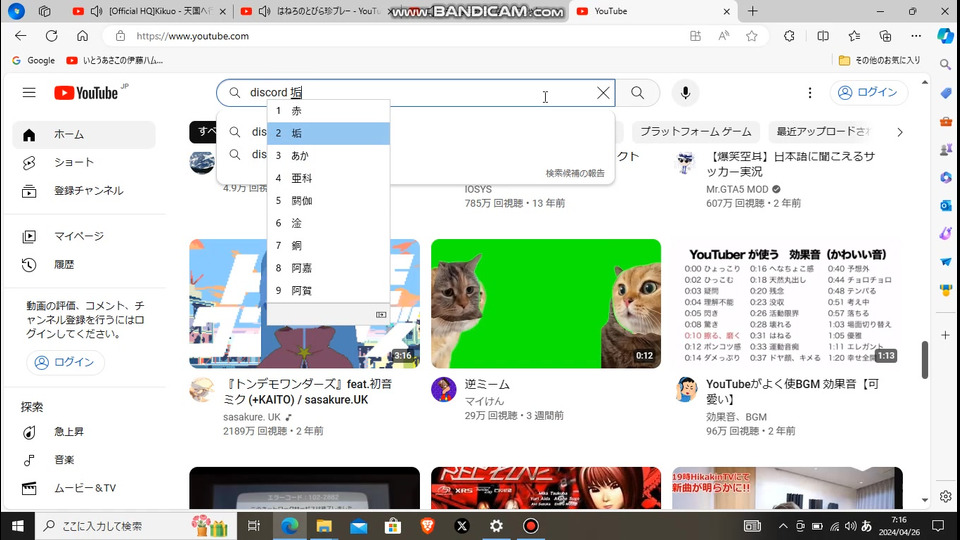
Task: Start voice search with microphone icon
Action: point(685,92)
